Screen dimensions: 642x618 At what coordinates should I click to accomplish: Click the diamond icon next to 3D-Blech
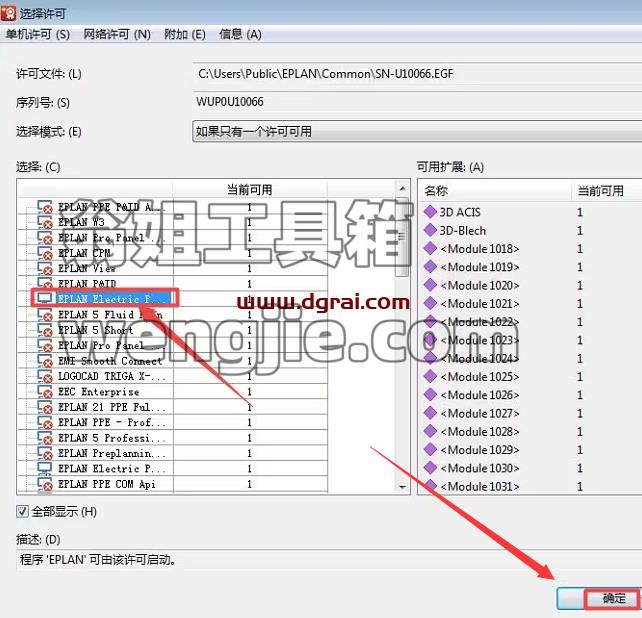click(430, 230)
